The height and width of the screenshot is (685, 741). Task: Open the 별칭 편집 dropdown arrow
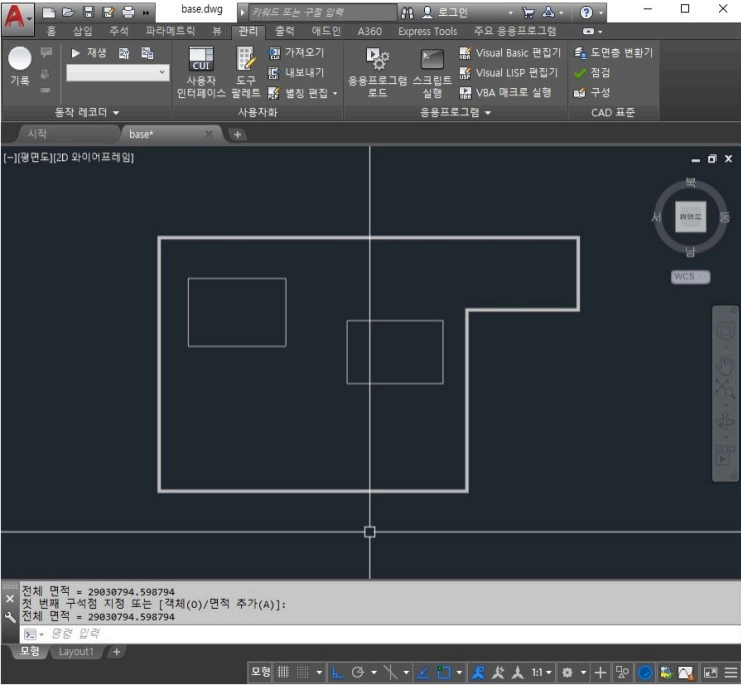(335, 93)
